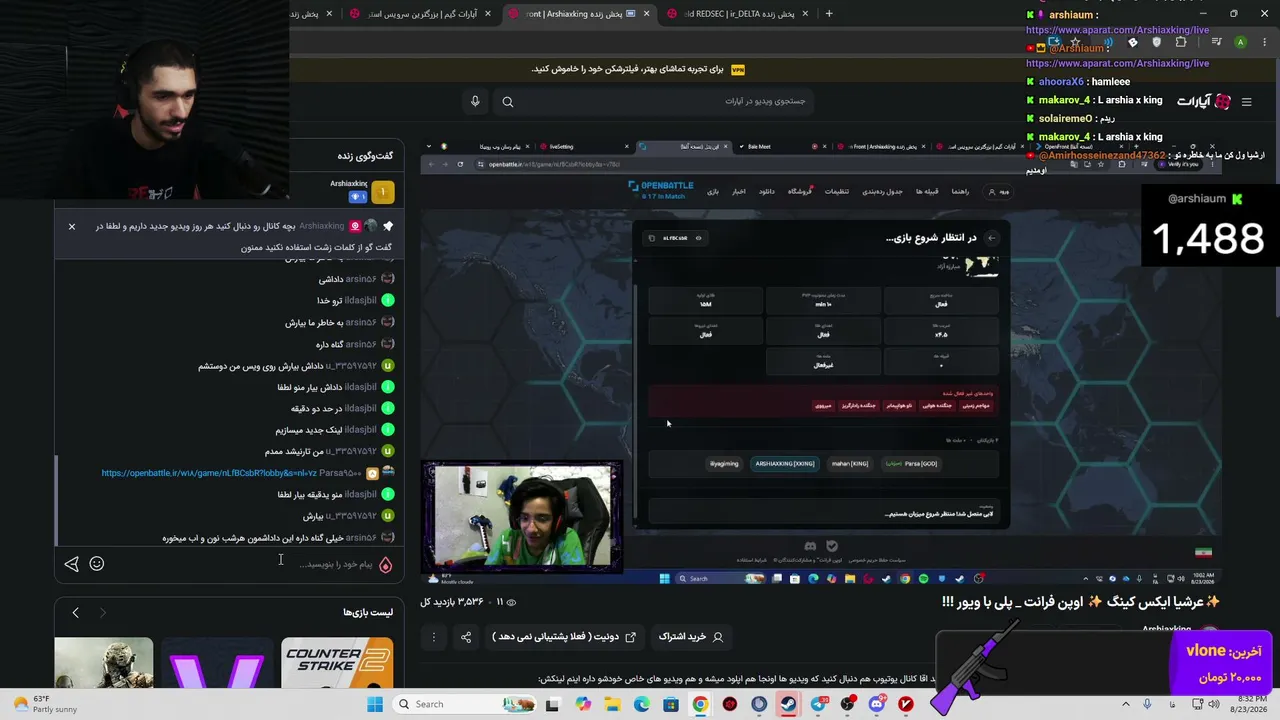Image resolution: width=1280 pixels, height=720 pixels.
Task: Show previous games in the games list
Action: pyautogui.click(x=75, y=613)
